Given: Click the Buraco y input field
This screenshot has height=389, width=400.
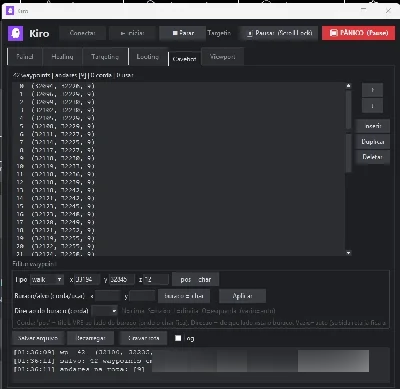Looking at the screenshot, I should click(142, 296).
